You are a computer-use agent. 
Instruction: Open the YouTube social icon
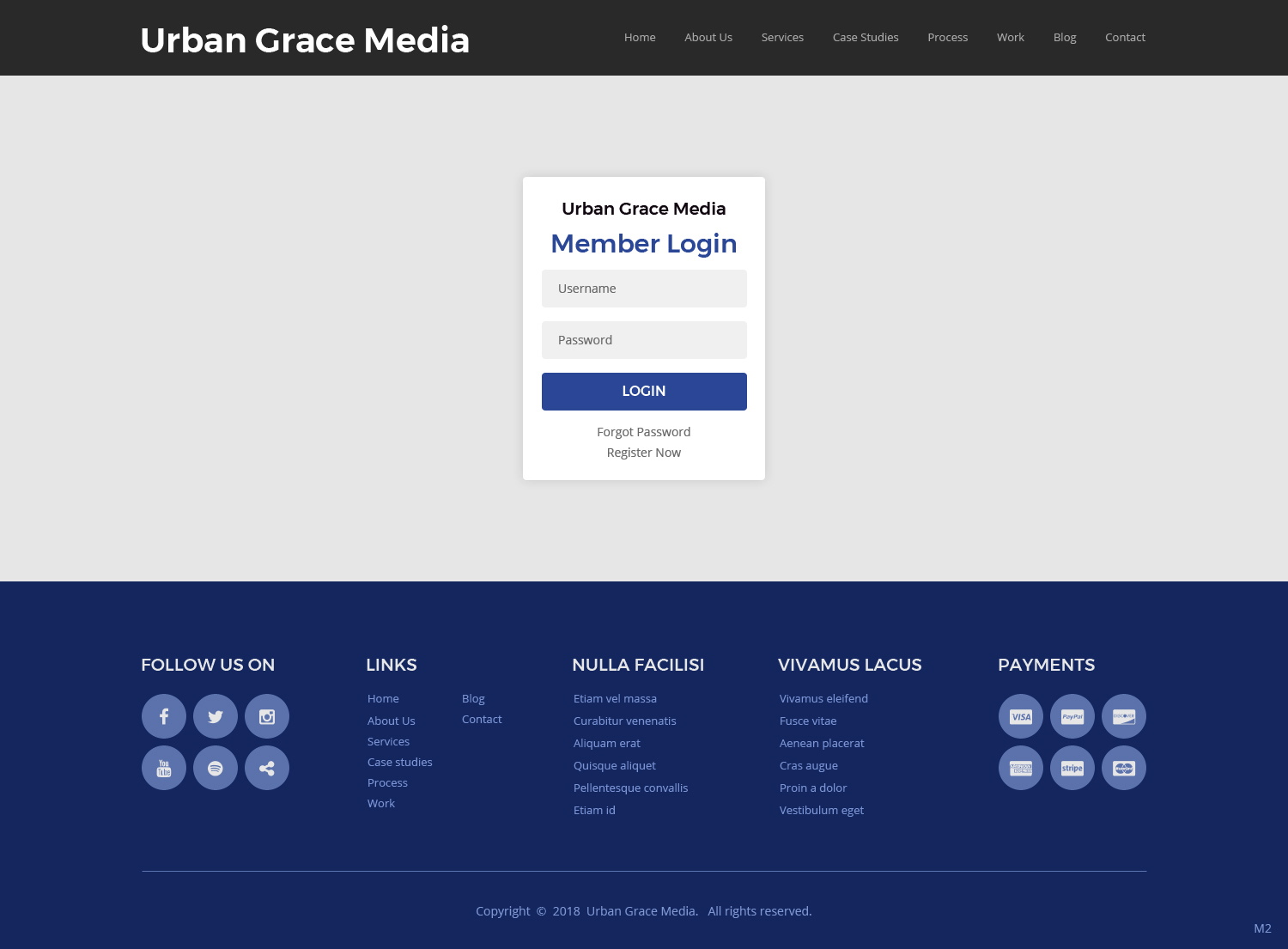pos(163,767)
